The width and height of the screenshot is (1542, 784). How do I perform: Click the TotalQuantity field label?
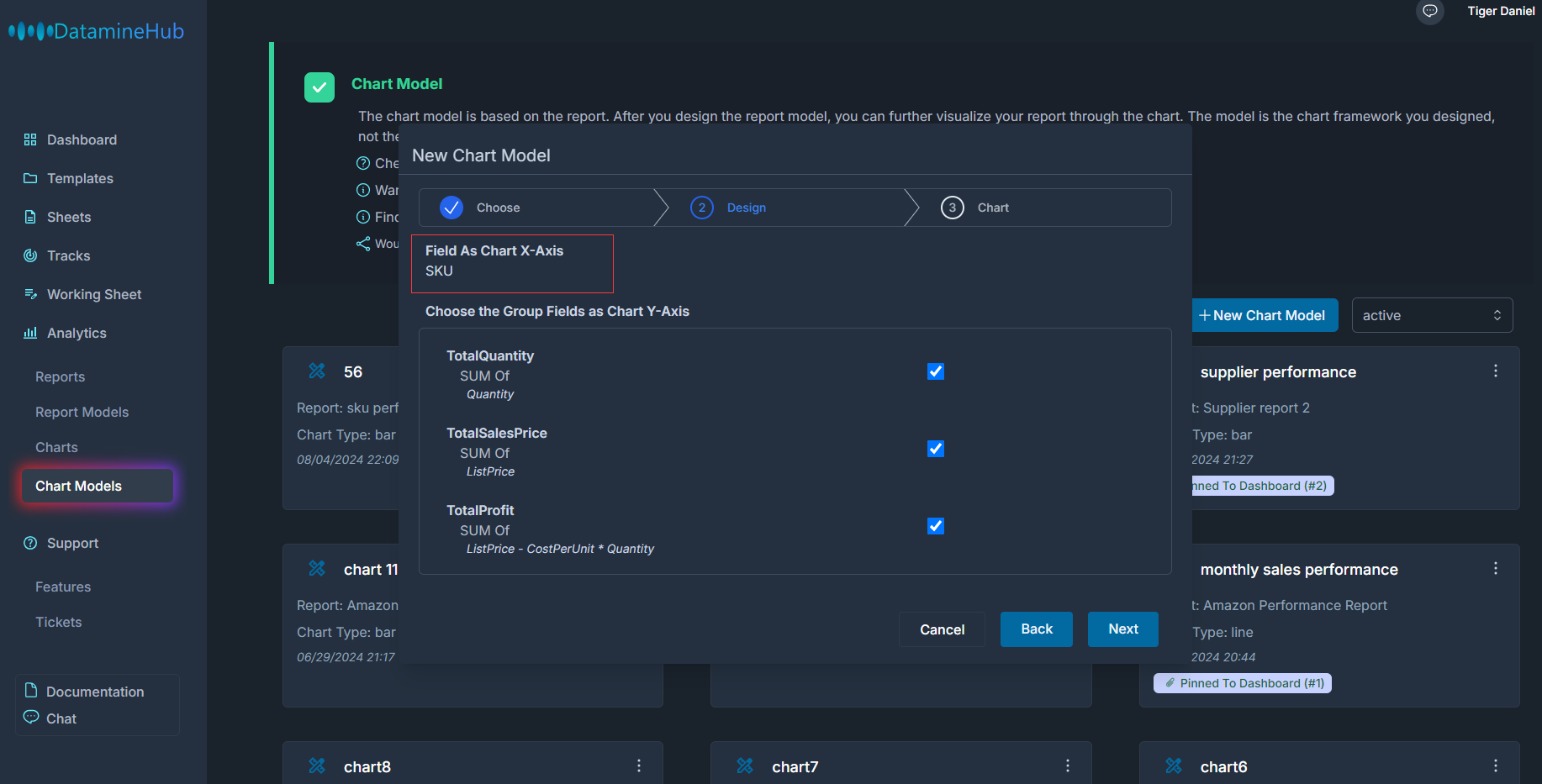click(490, 355)
